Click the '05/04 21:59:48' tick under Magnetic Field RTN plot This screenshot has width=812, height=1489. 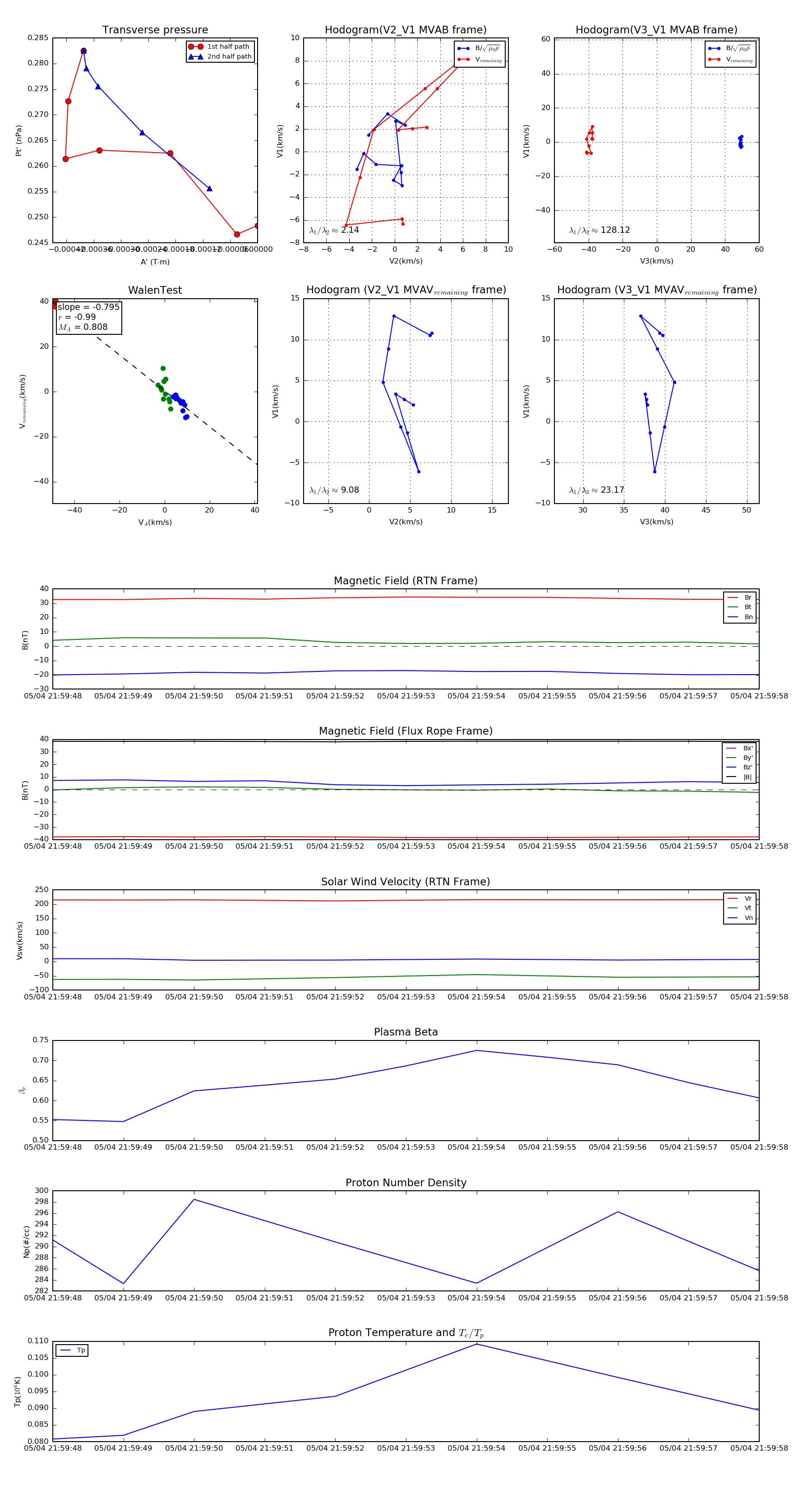[x=53, y=696]
